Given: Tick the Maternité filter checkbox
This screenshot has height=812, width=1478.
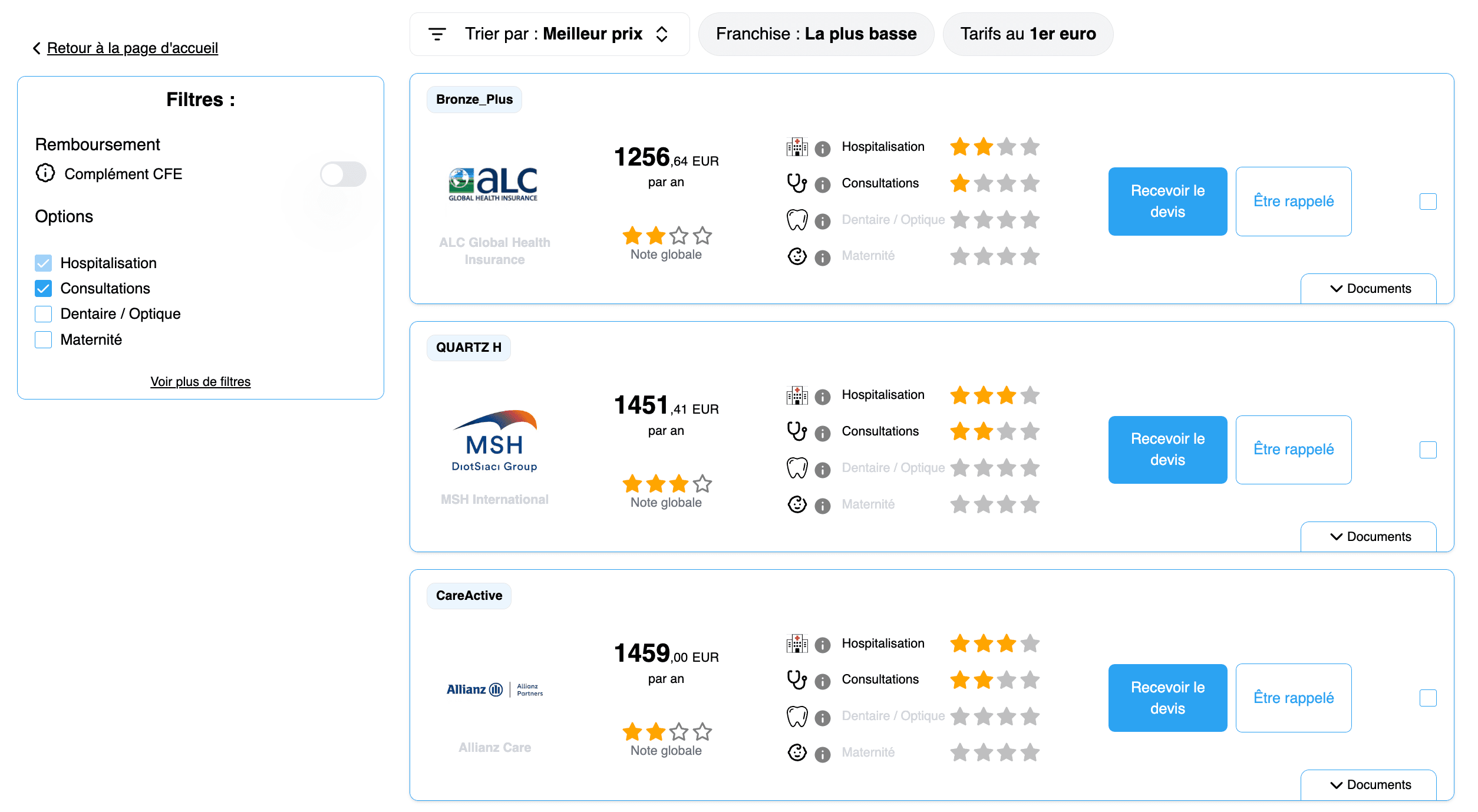Looking at the screenshot, I should tap(44, 340).
